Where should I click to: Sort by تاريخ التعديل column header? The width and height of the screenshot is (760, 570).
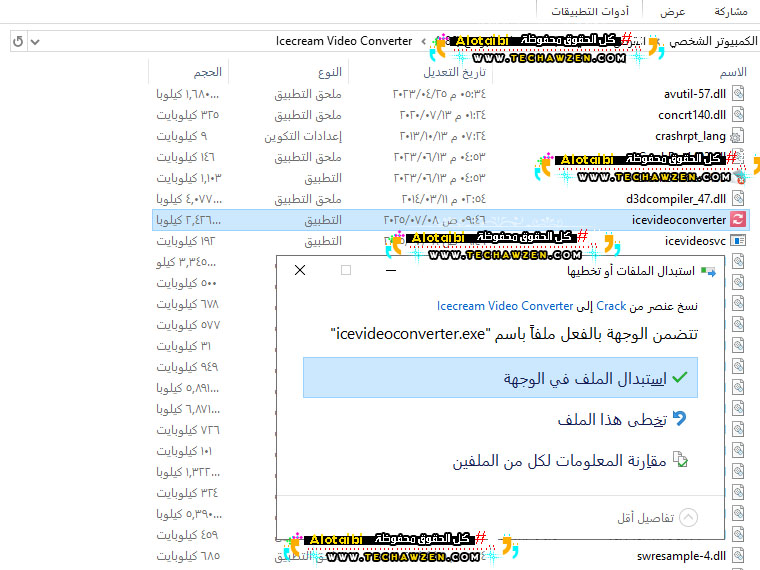[455, 72]
